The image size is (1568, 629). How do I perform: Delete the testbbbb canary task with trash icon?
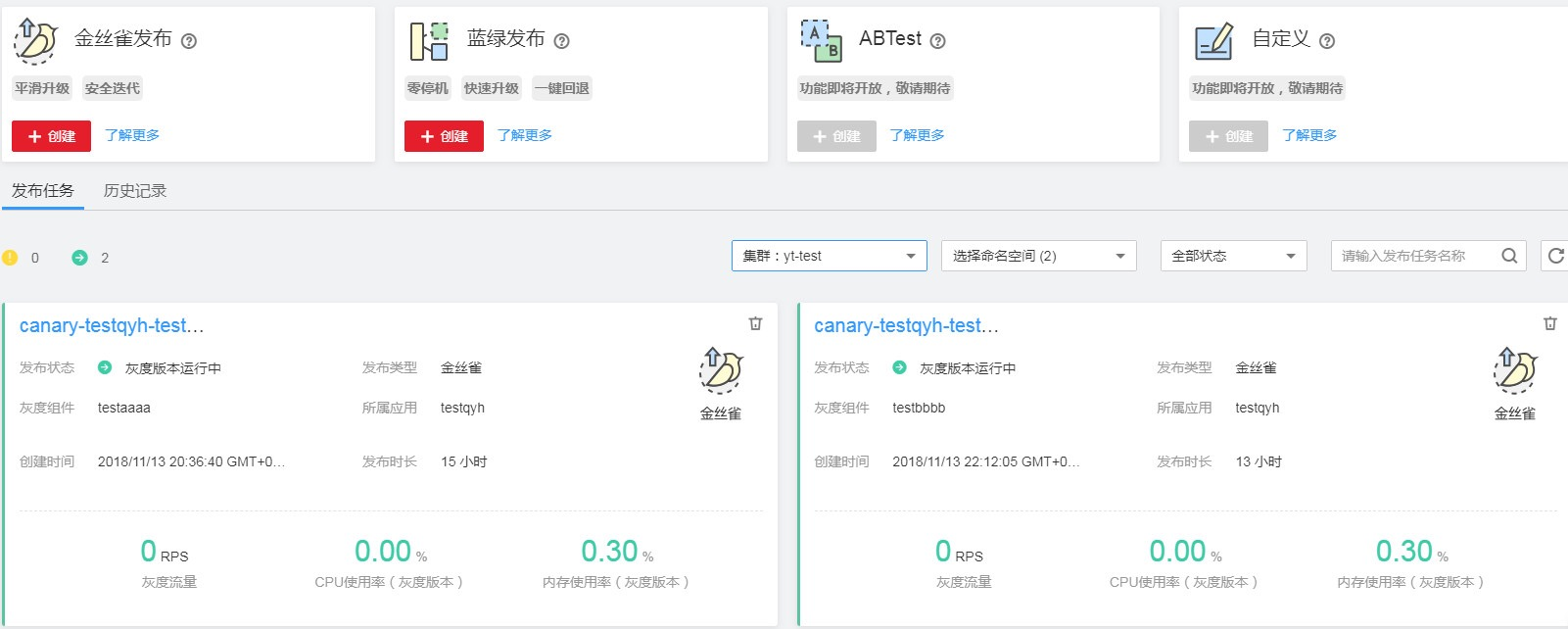pos(1549,323)
